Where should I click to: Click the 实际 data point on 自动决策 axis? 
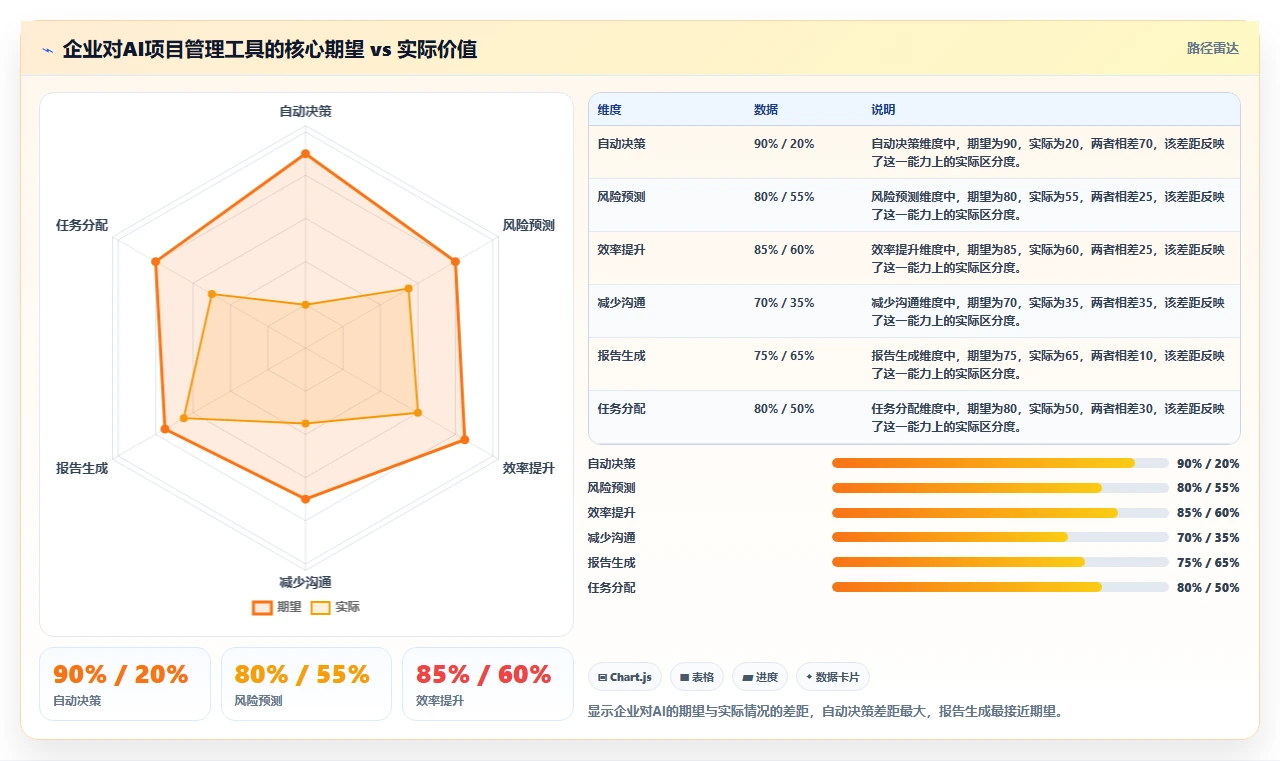click(x=306, y=305)
